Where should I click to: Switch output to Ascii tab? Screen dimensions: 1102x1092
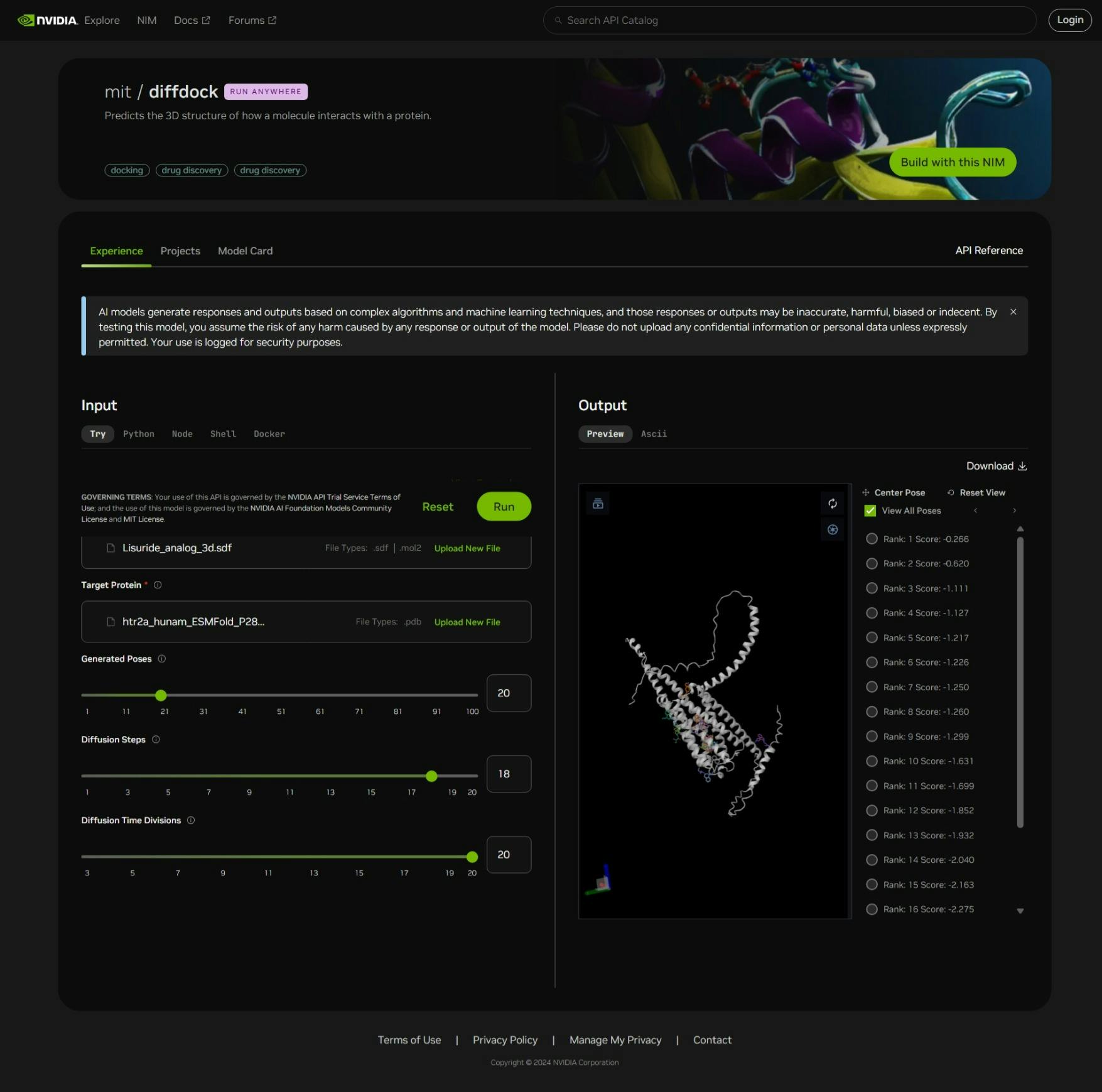(x=654, y=434)
